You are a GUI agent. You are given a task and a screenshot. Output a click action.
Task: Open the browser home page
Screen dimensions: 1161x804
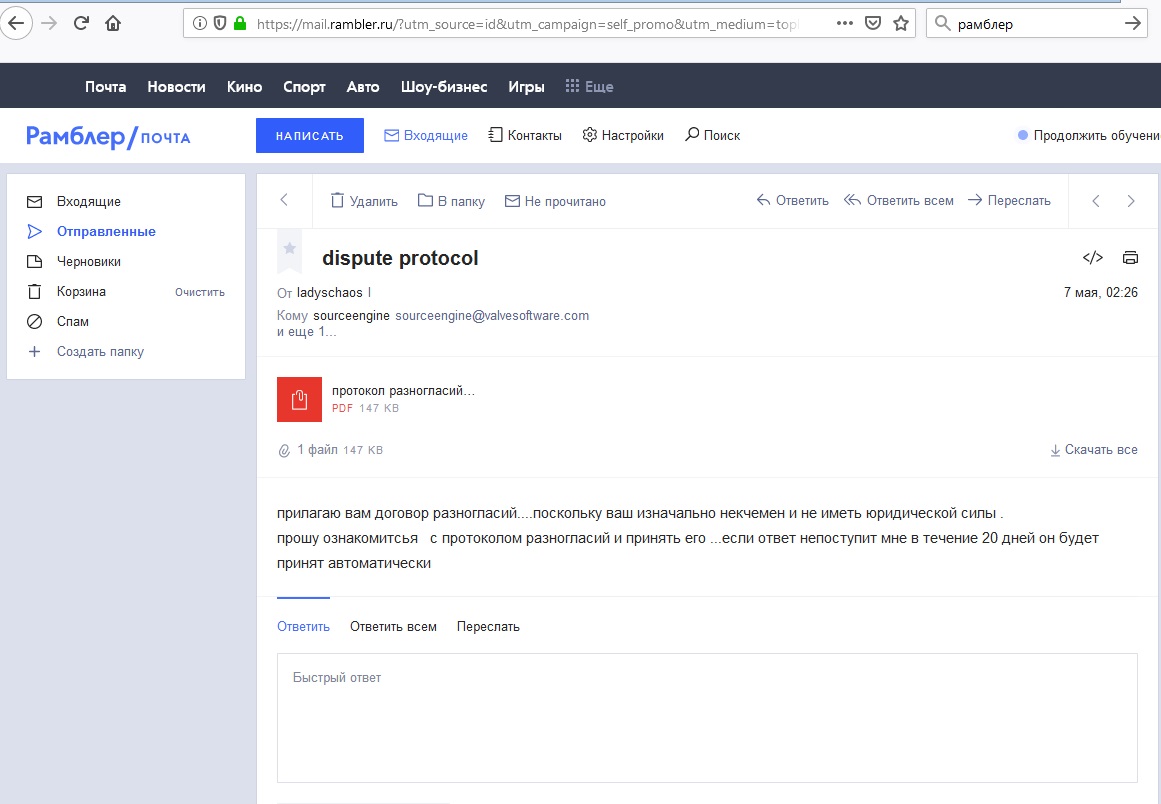(x=113, y=24)
